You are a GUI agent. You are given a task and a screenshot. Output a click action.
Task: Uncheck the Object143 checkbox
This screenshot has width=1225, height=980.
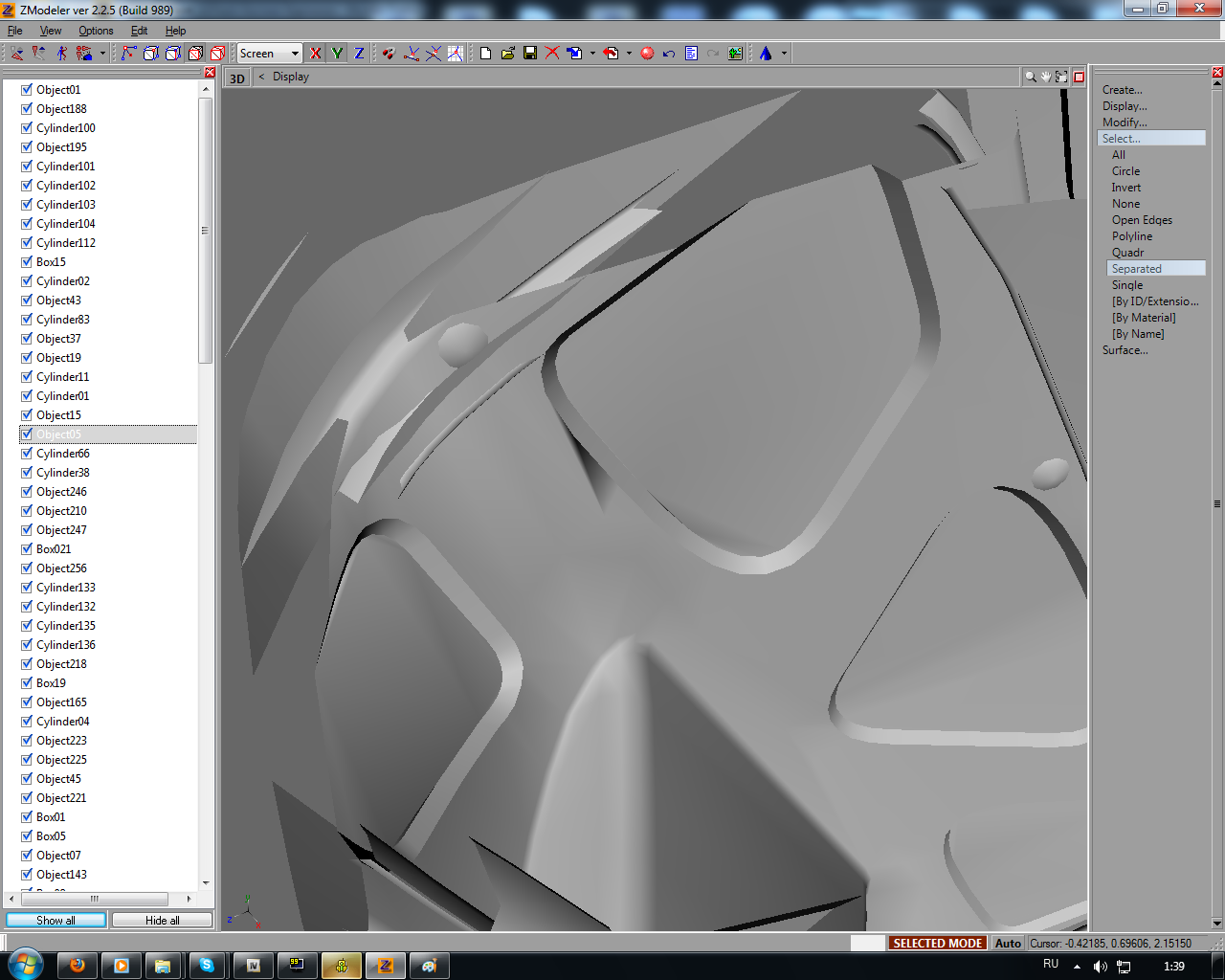[27, 875]
